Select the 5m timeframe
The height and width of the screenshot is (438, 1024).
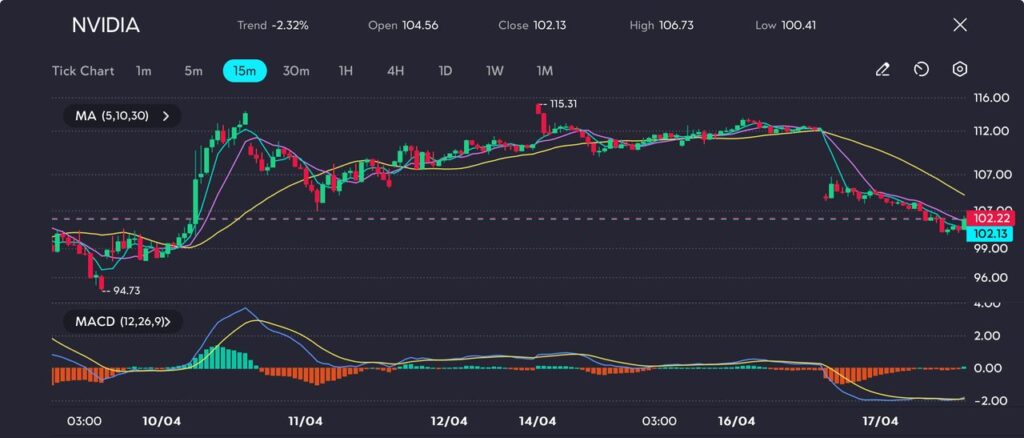[x=193, y=71]
